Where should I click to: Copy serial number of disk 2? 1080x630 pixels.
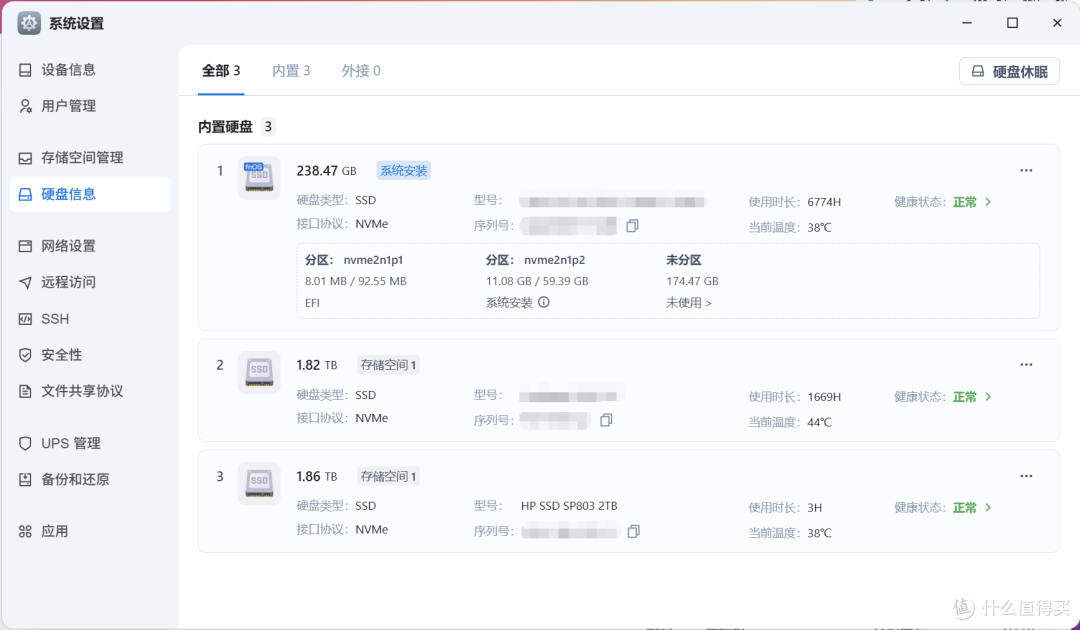point(606,420)
